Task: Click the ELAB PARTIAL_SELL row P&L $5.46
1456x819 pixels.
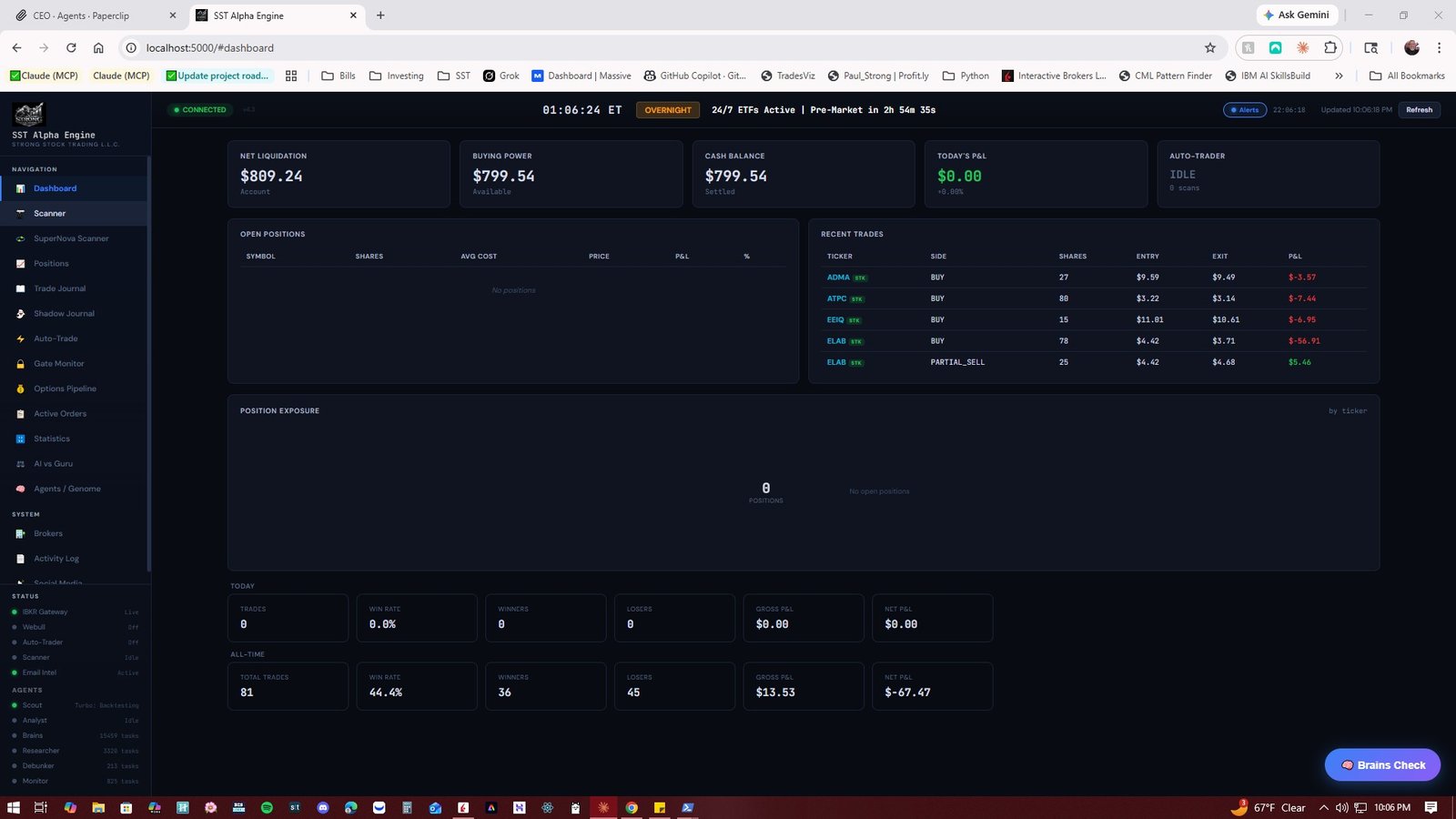Action: coord(1299,362)
